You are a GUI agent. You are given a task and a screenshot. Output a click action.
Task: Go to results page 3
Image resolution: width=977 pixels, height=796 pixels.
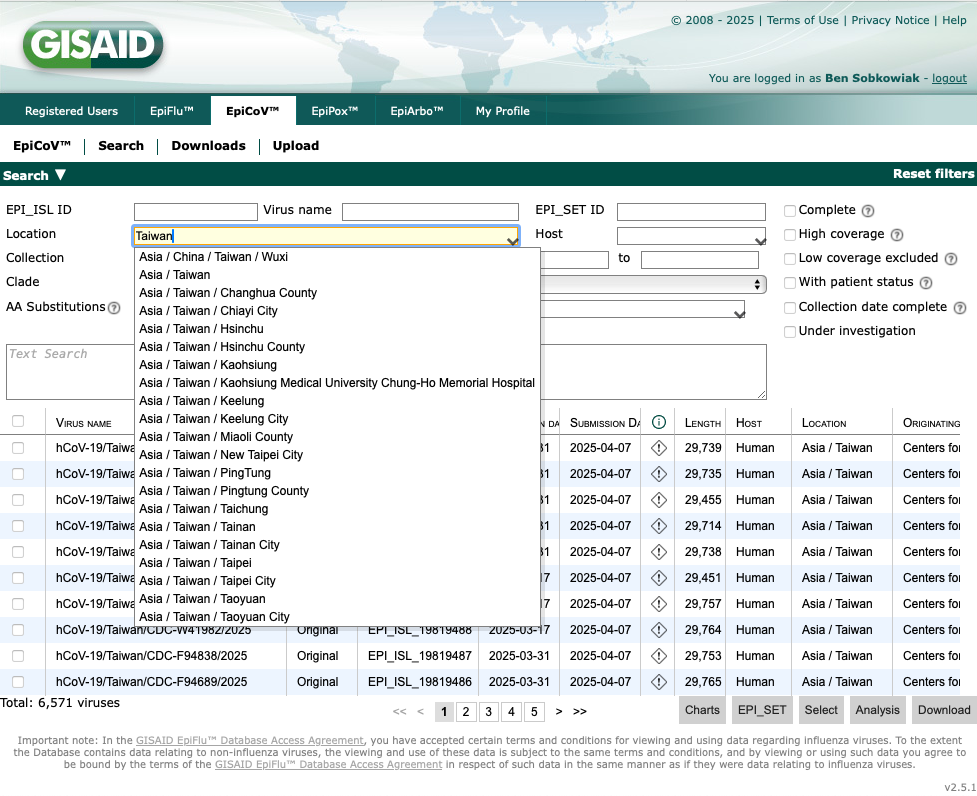[488, 712]
